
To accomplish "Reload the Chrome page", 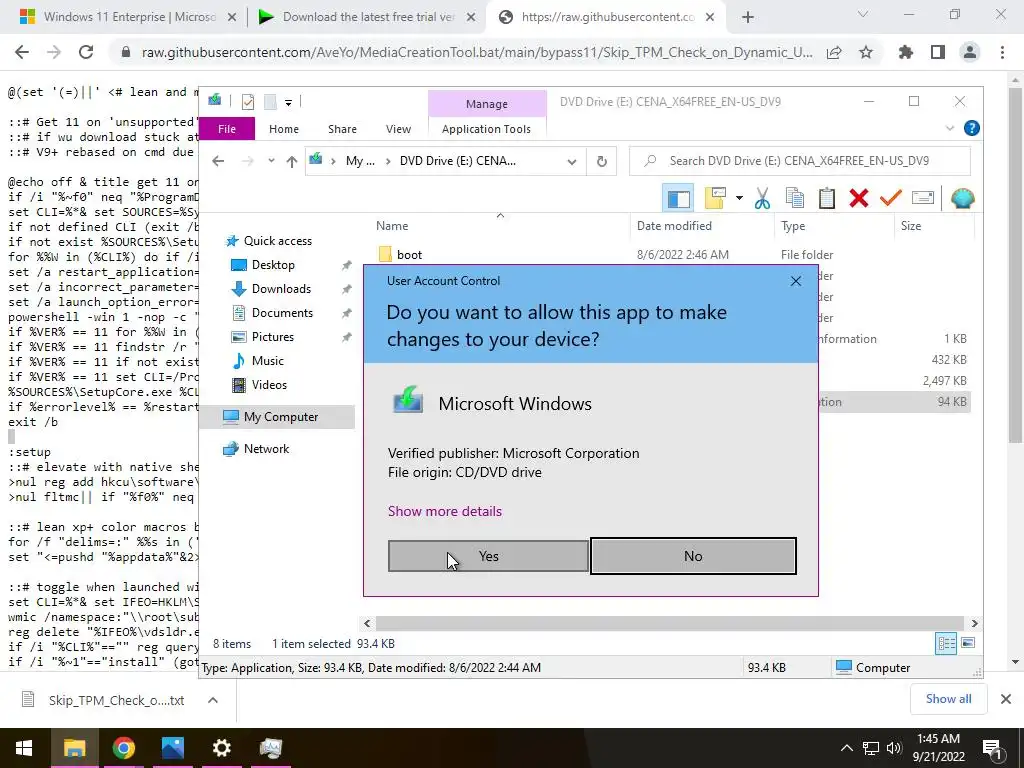I will point(86,52).
